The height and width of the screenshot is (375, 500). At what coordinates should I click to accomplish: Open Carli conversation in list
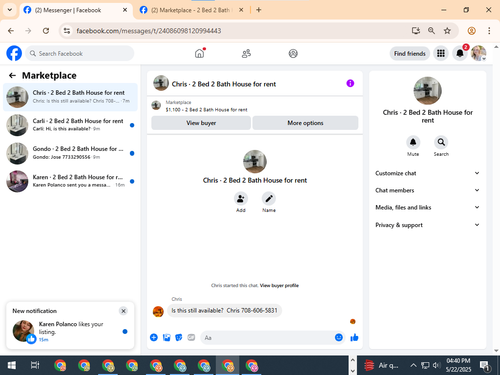(x=70, y=125)
